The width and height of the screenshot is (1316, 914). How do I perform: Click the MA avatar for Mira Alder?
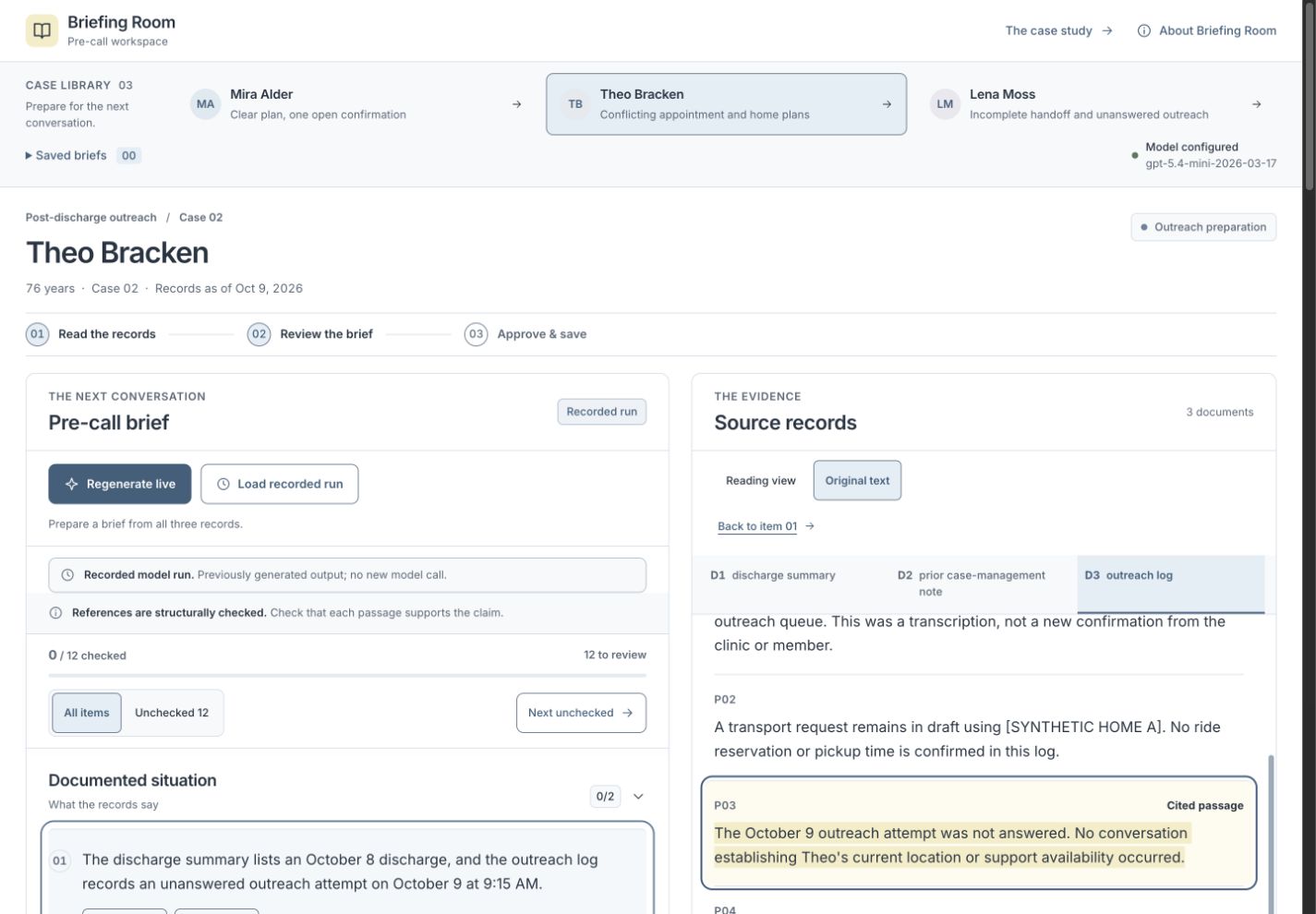click(x=205, y=104)
